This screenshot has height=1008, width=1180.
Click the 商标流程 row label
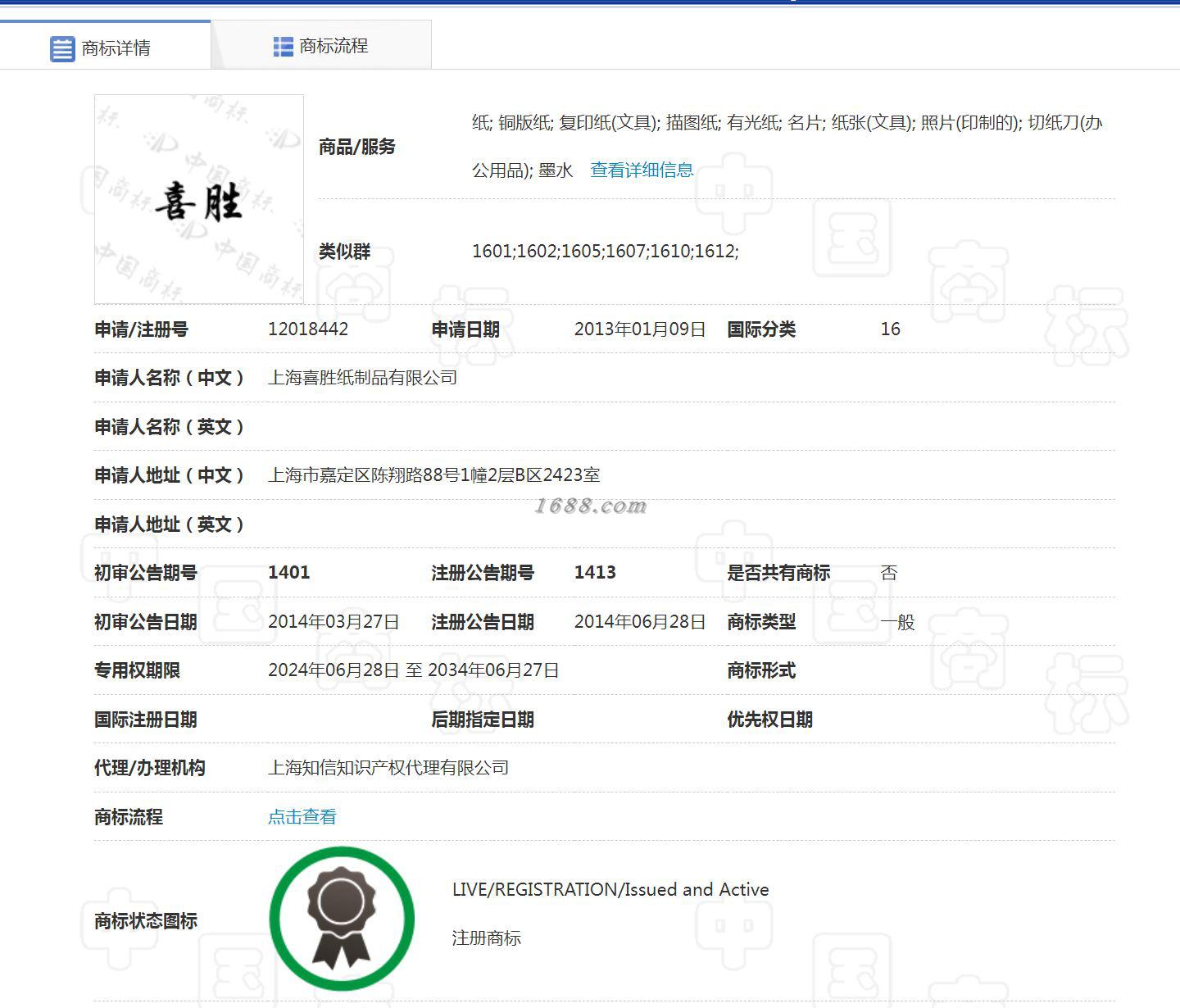coord(129,817)
